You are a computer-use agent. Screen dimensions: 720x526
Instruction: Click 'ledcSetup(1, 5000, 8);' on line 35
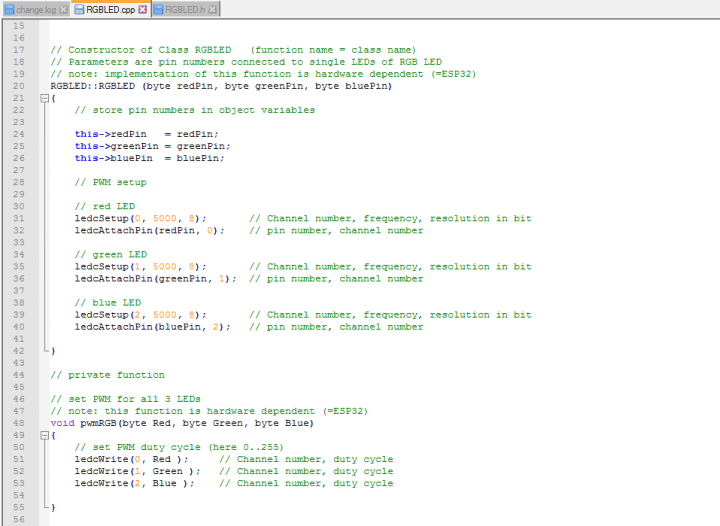[x=141, y=267]
